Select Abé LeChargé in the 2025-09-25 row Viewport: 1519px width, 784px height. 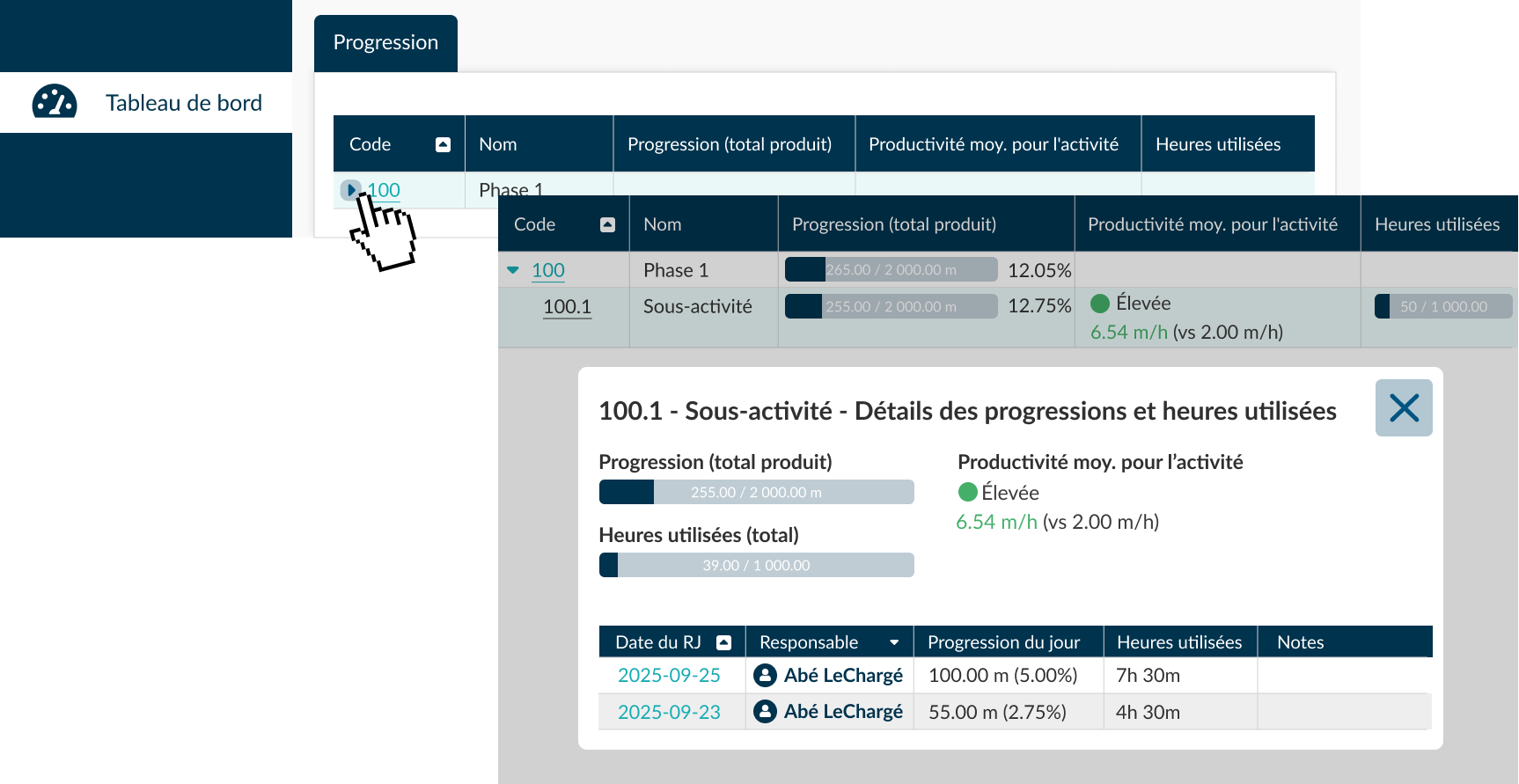tap(843, 675)
